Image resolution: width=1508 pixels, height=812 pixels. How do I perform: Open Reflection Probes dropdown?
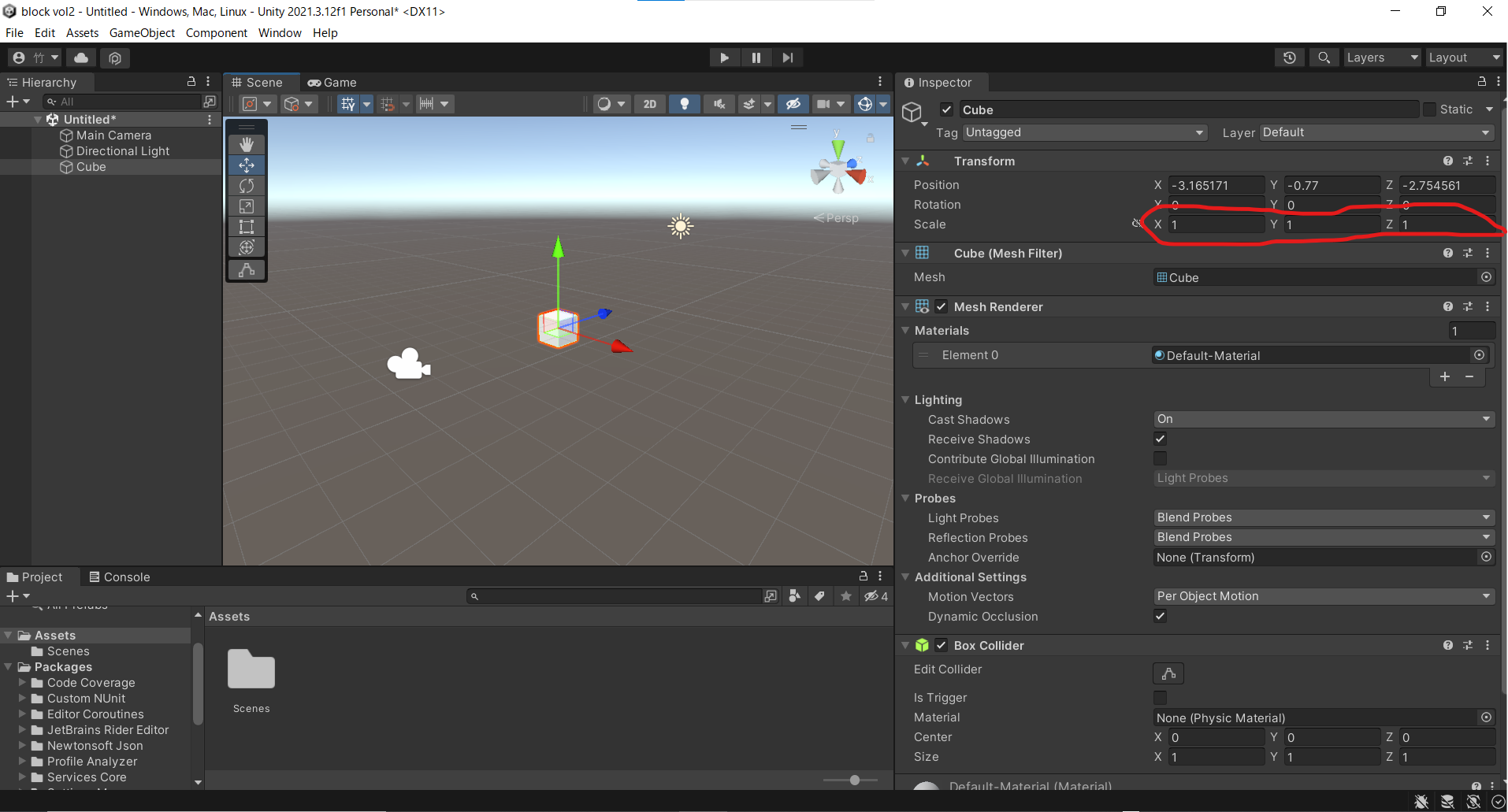pyautogui.click(x=1324, y=537)
